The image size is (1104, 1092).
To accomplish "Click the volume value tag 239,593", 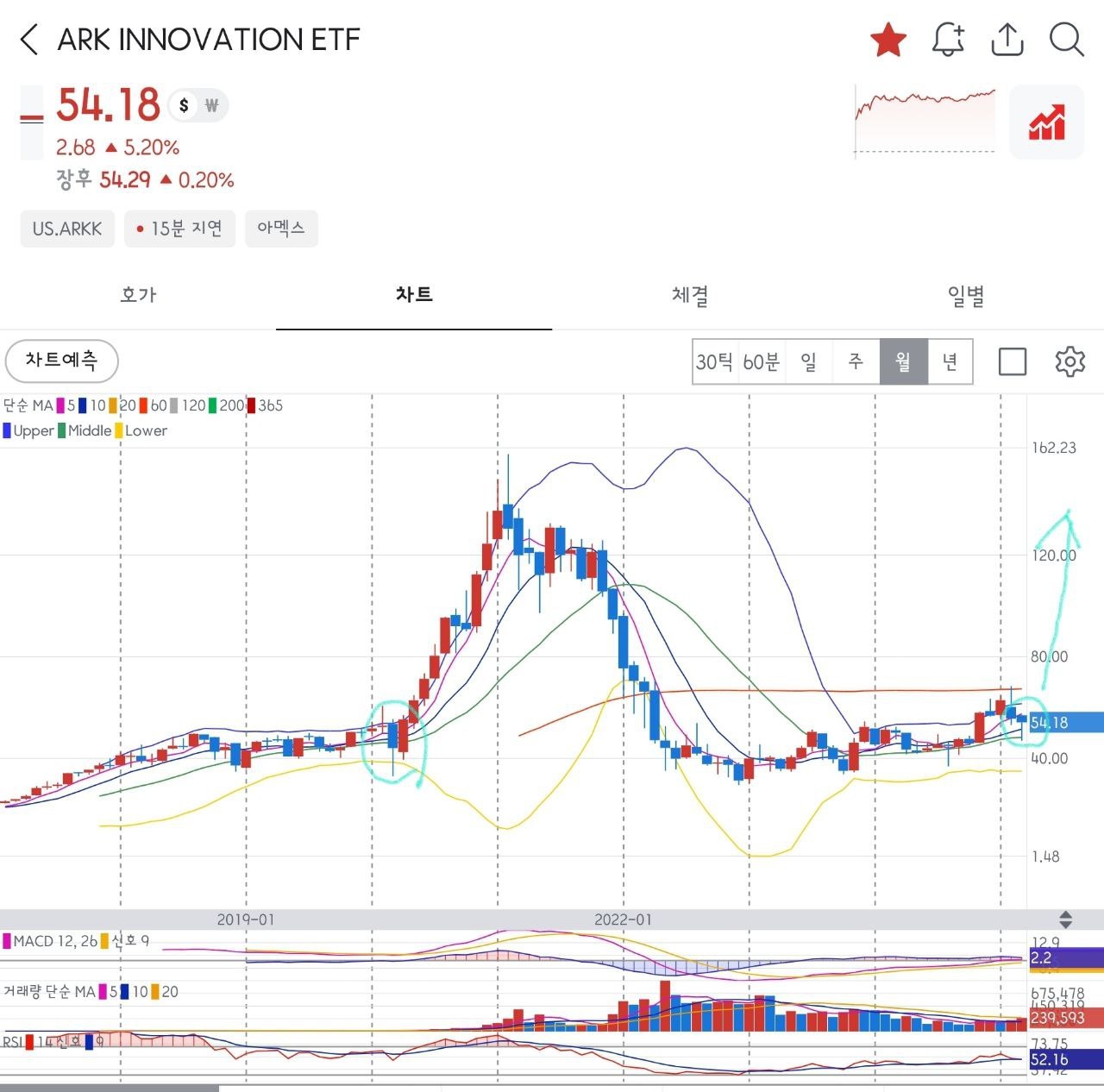I will point(1065,1018).
